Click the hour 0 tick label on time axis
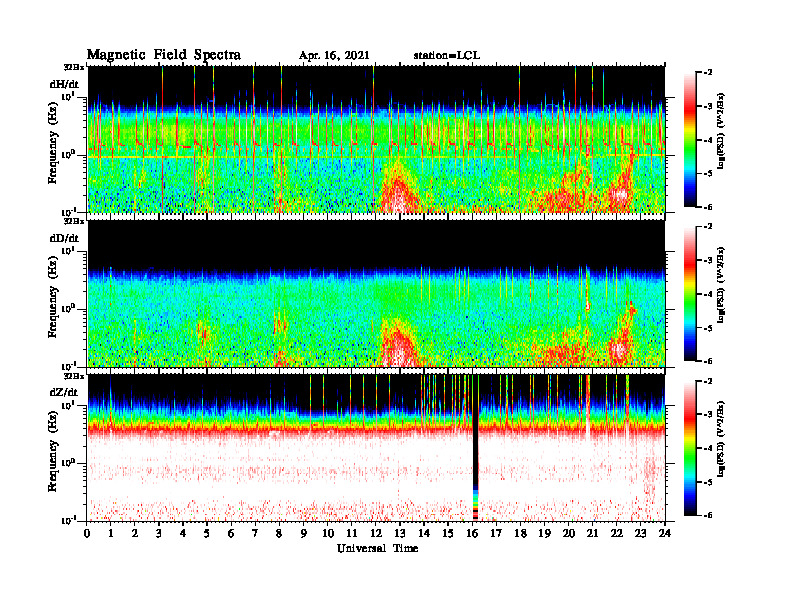The height and width of the screenshot is (612, 792). pos(87,534)
